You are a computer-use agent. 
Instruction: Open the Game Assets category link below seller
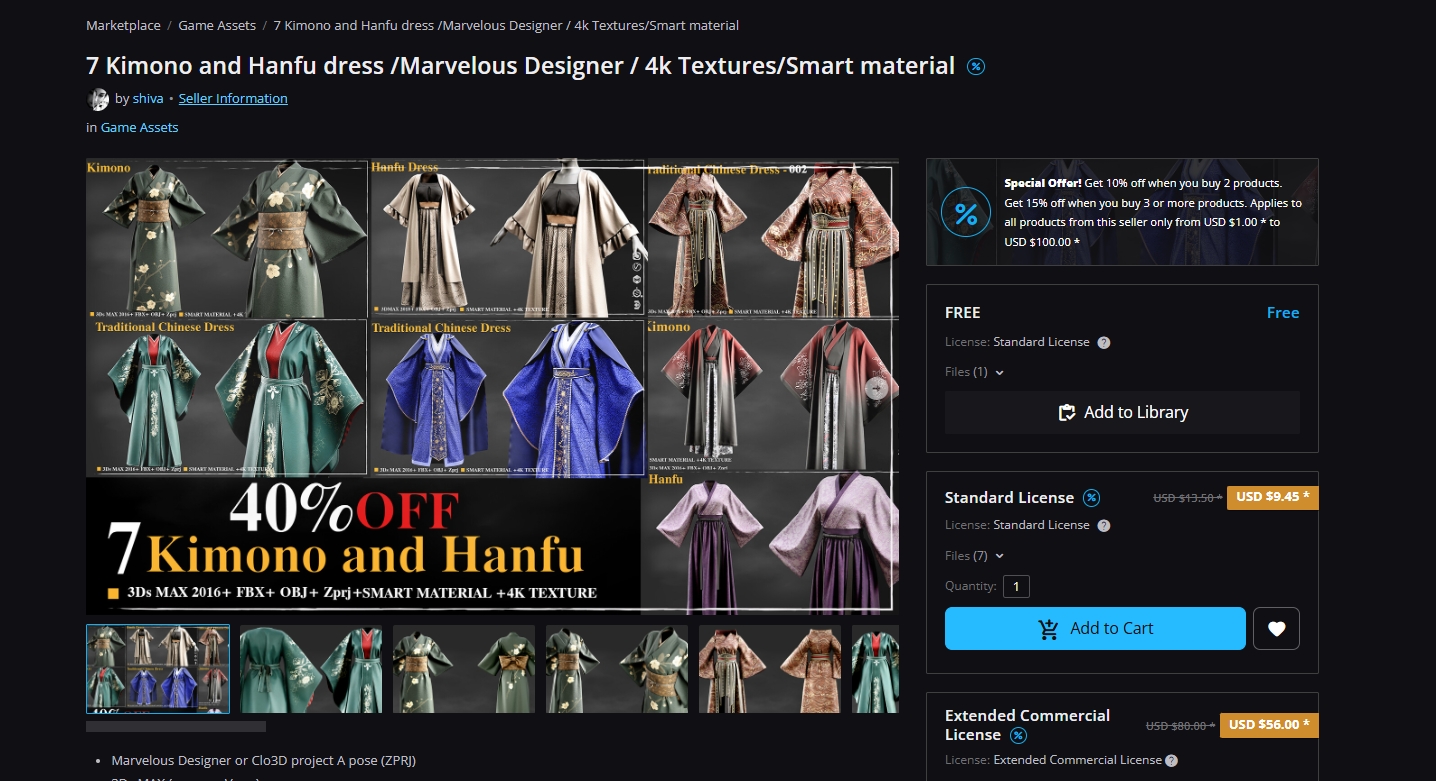[x=139, y=128]
